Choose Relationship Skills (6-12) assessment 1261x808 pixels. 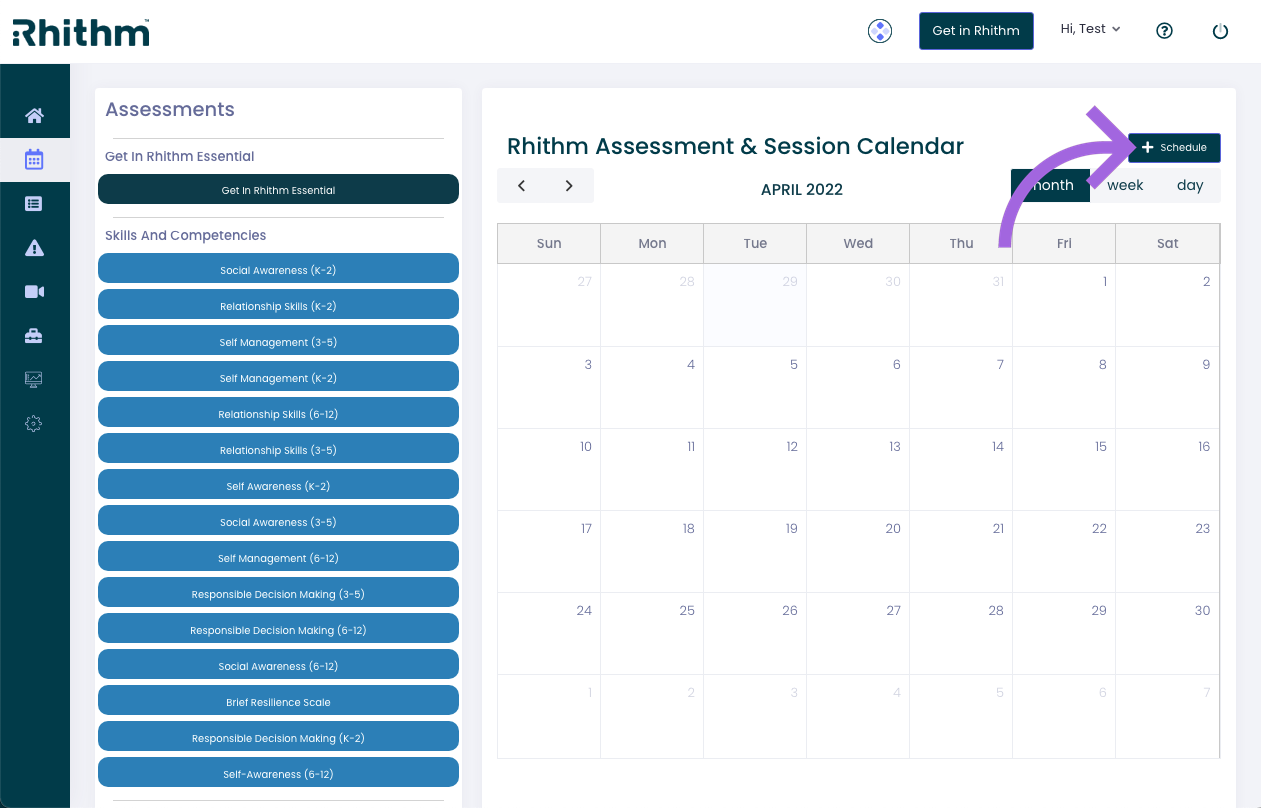coord(278,414)
